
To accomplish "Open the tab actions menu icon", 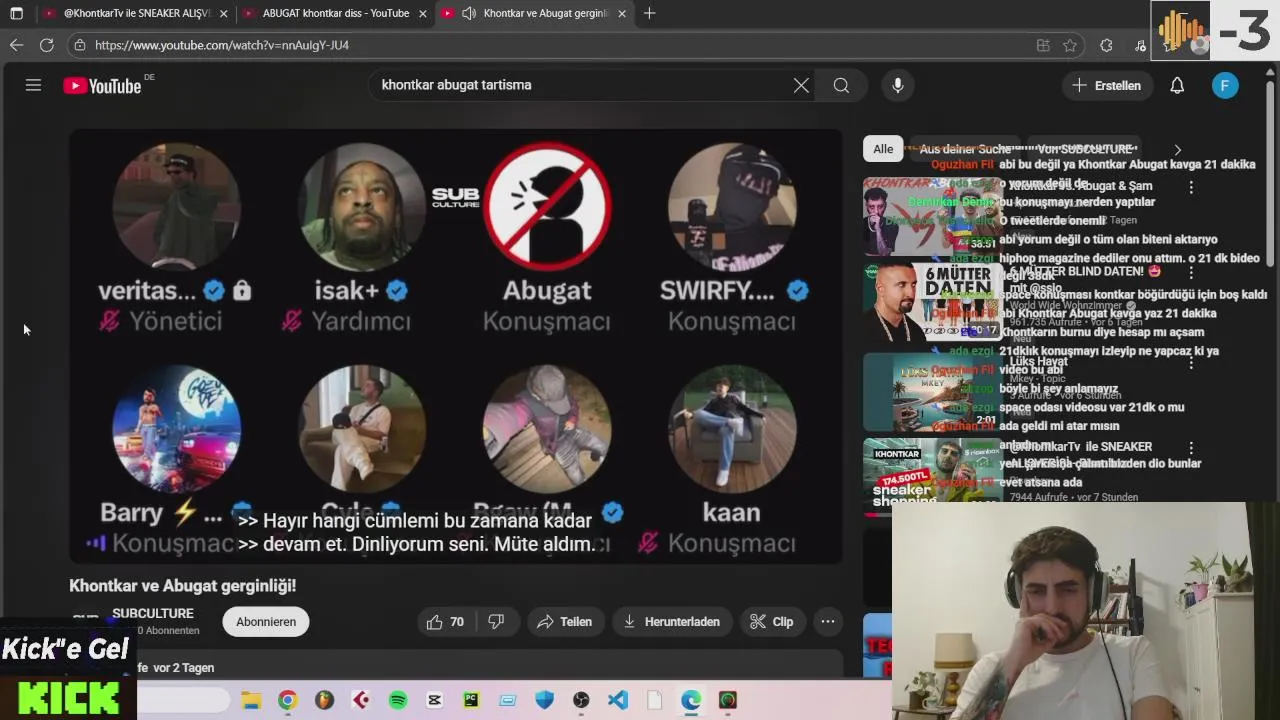I will (x=16, y=13).
